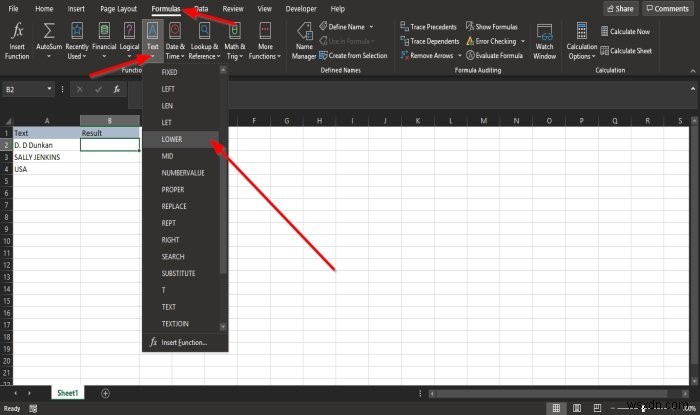Expand the Define Name dropdown arrow
This screenshot has height=415, width=700.
371,27
